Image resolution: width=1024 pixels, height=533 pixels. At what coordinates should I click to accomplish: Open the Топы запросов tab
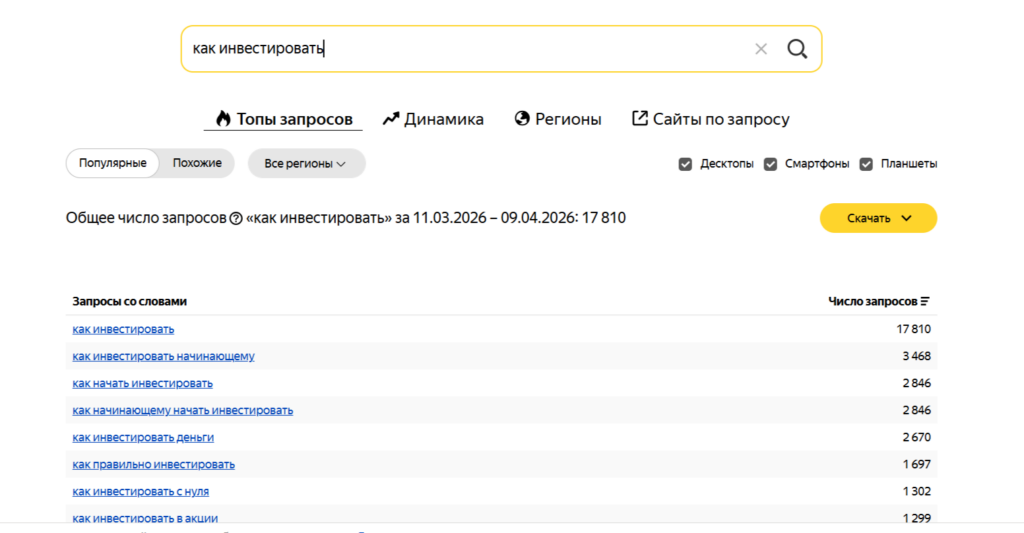[x=284, y=119]
